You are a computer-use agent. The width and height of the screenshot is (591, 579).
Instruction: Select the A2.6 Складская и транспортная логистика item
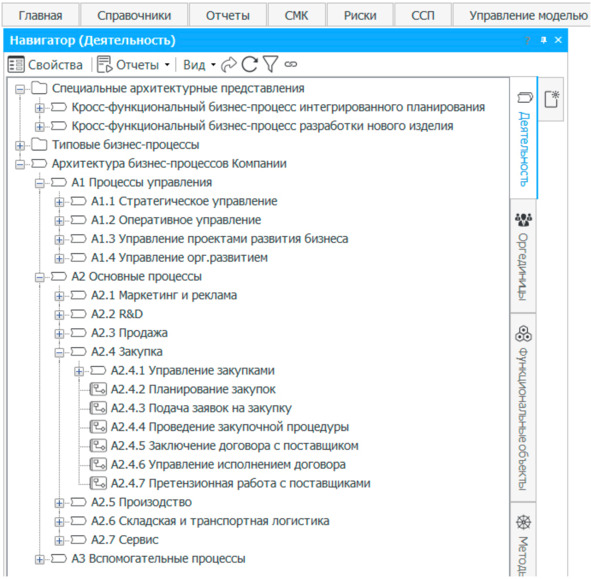(210, 521)
